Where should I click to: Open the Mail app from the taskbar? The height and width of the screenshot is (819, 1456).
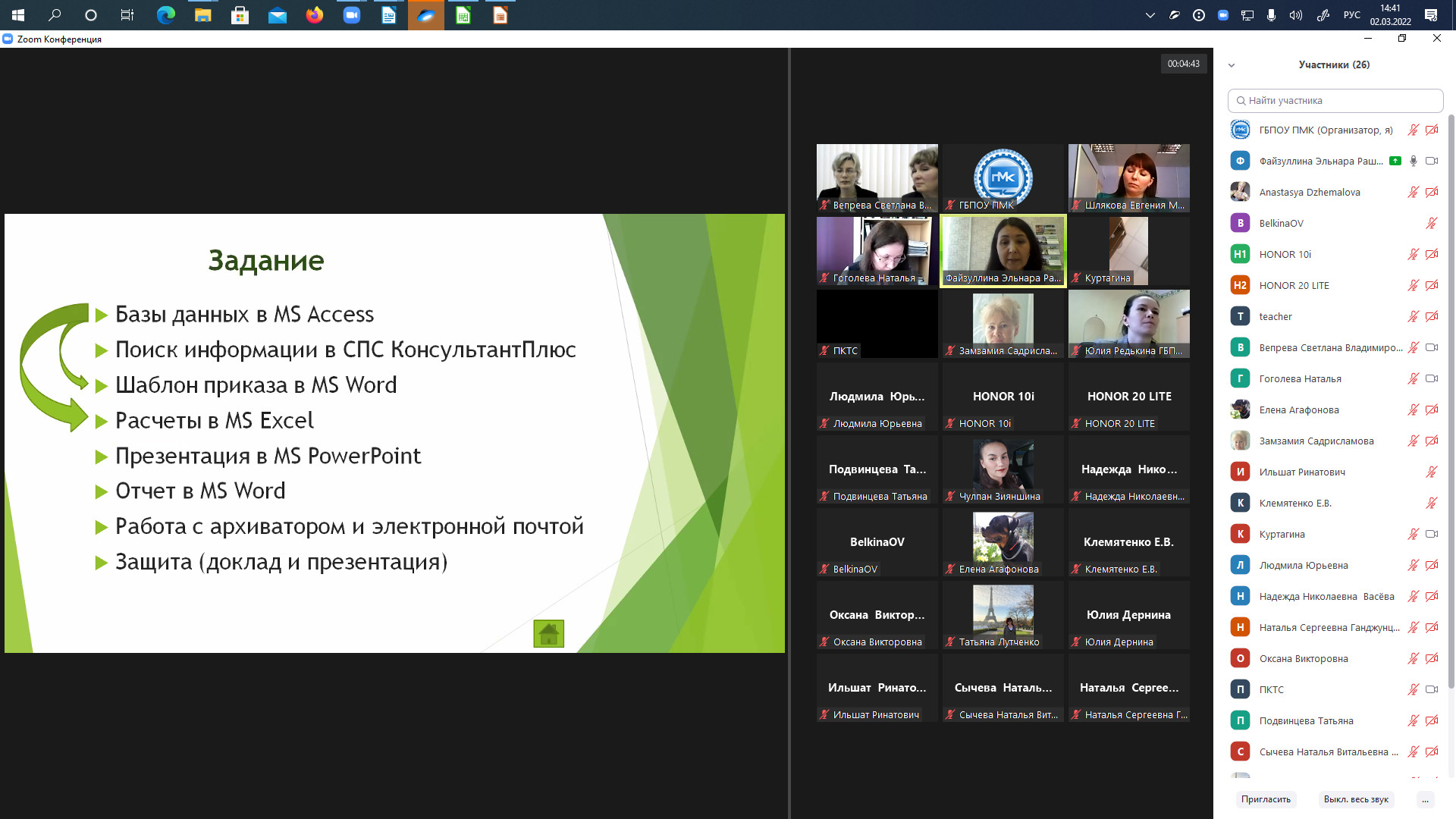pyautogui.click(x=277, y=15)
